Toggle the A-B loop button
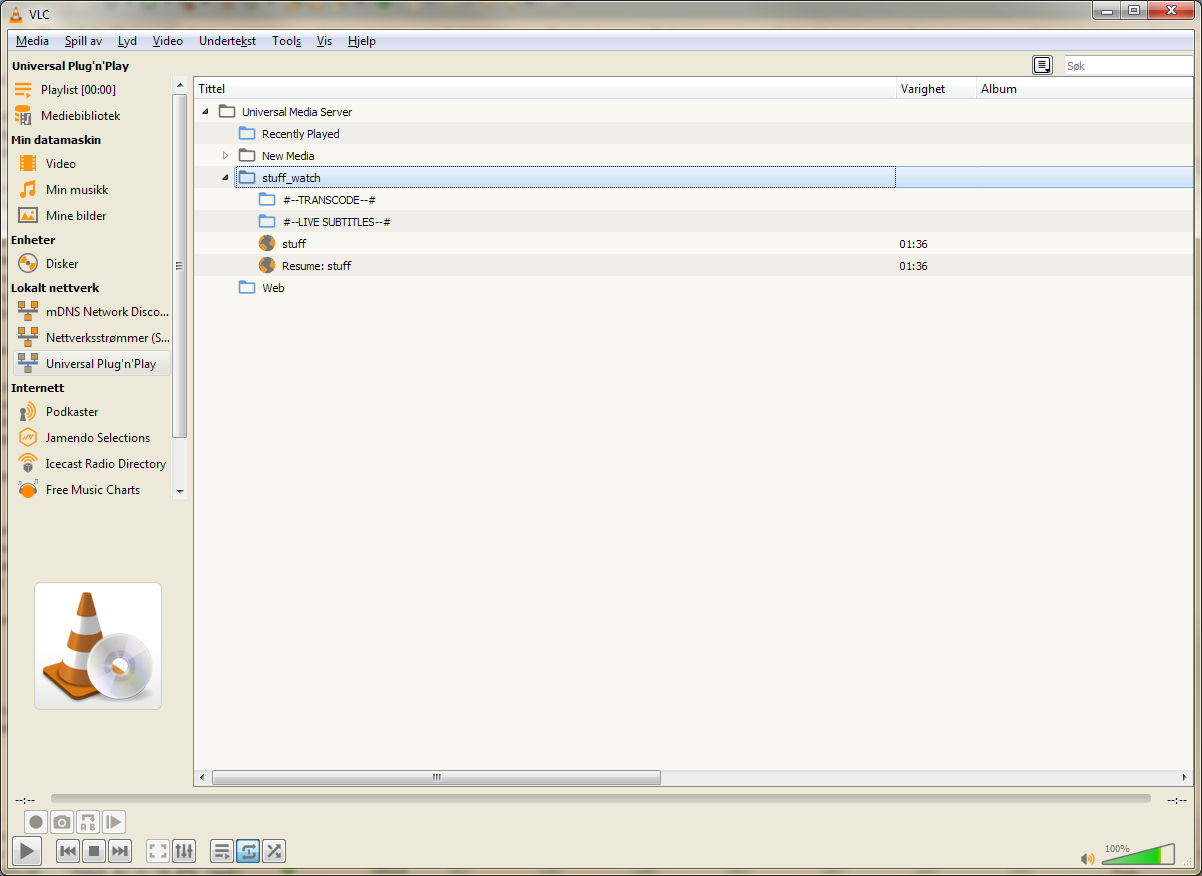Screen dimensions: 1202x876 (88, 822)
